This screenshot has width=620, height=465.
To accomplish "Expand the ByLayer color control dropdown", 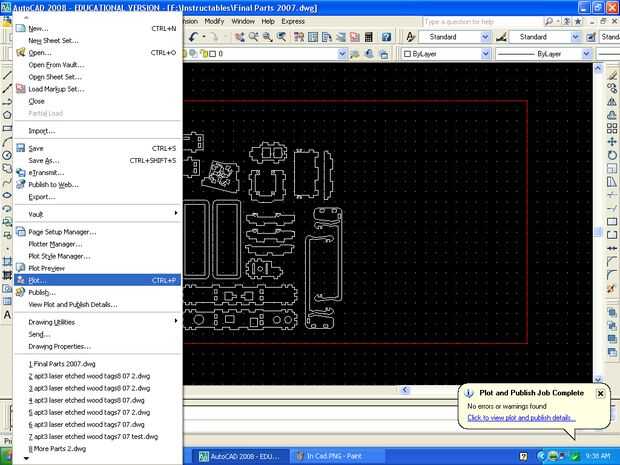I will coord(486,53).
